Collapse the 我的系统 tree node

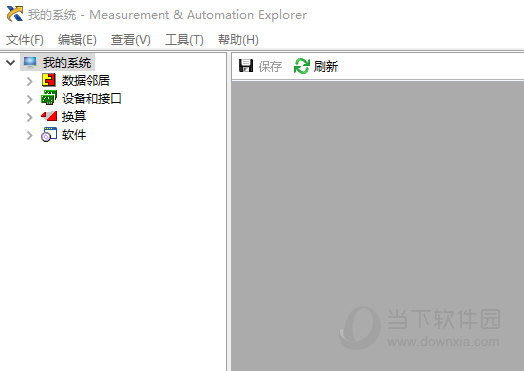11,62
